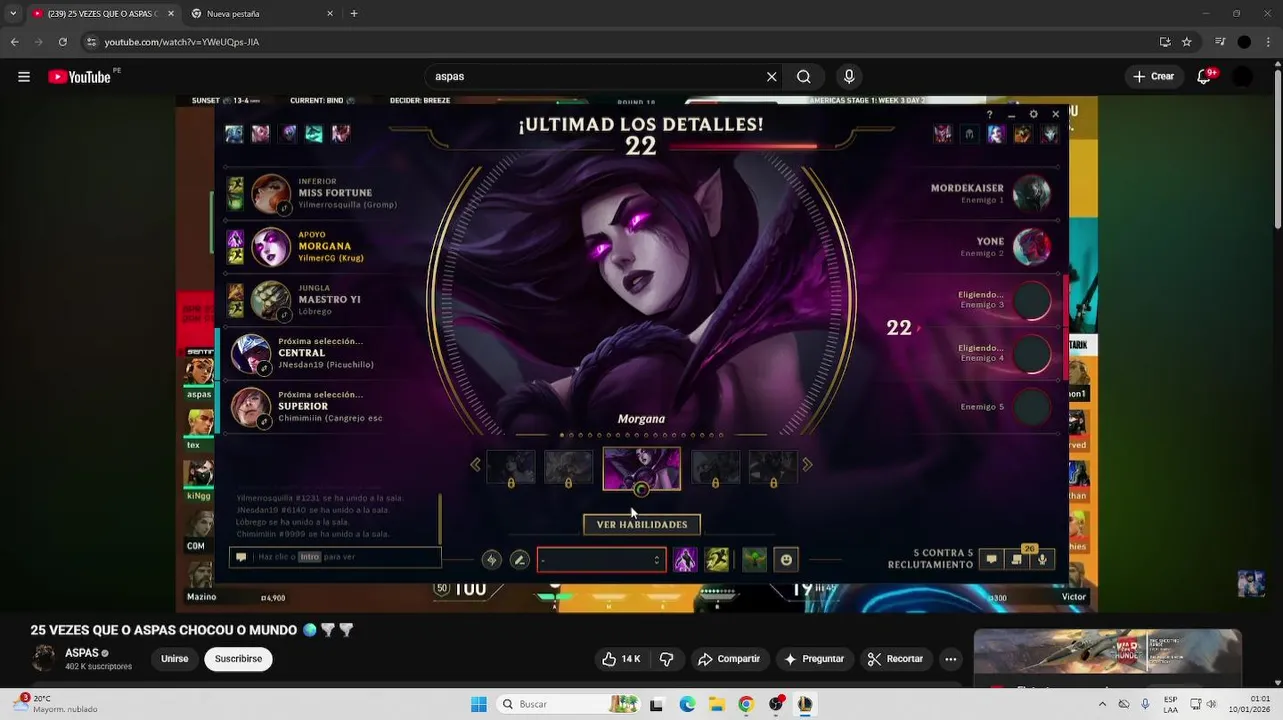1283x720 pixels.
Task: Open champ select chat bubble icon
Action: 991,559
